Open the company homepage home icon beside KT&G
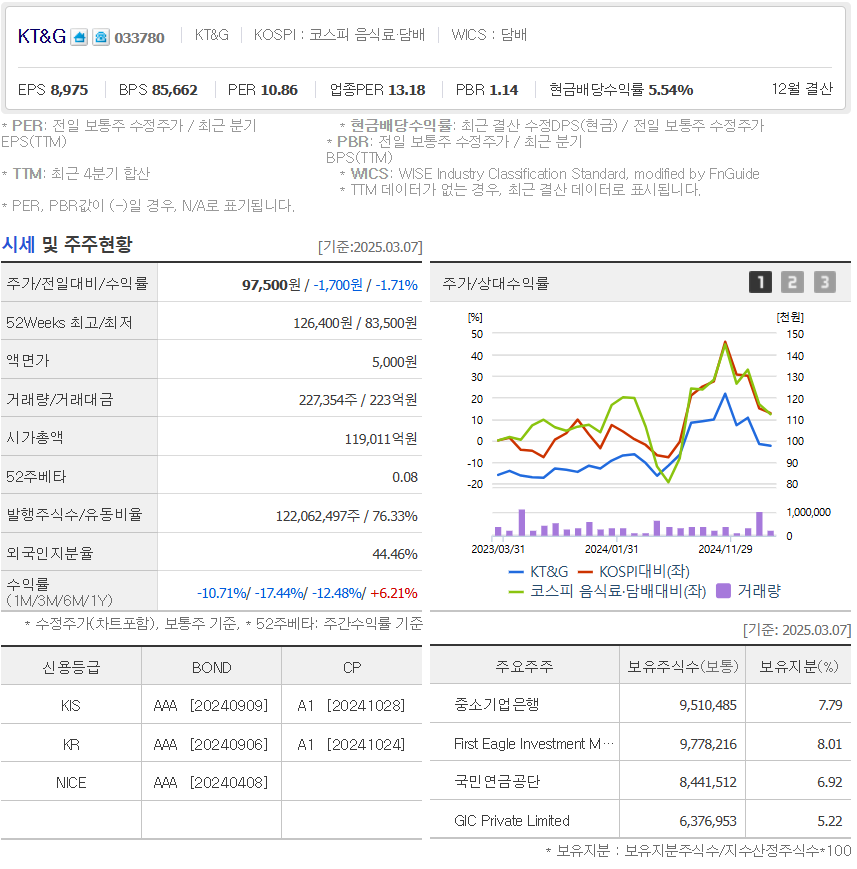The height and width of the screenshot is (869, 857). pos(78,37)
